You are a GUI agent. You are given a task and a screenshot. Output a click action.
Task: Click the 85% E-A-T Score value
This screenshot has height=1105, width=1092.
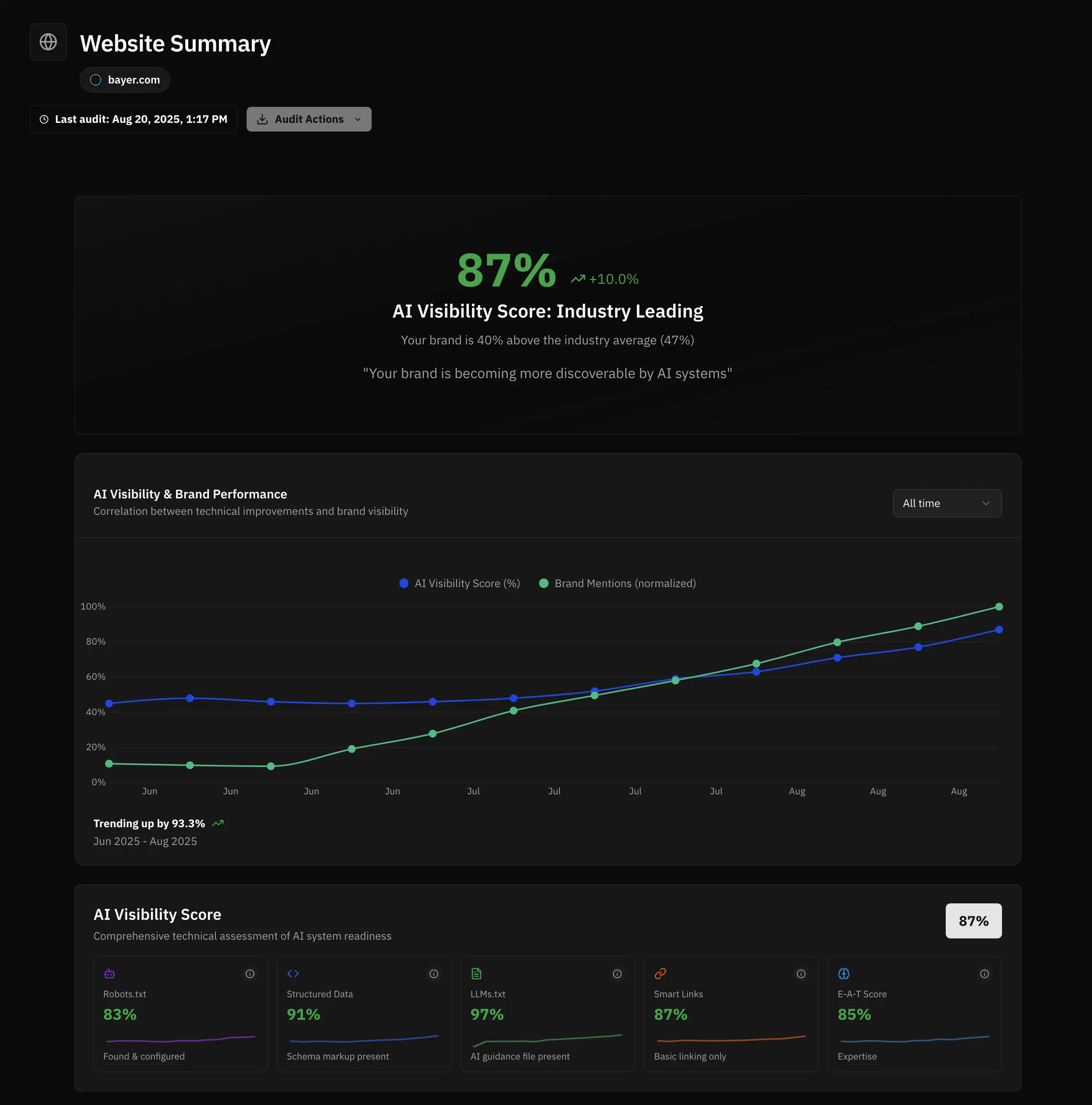point(854,1014)
